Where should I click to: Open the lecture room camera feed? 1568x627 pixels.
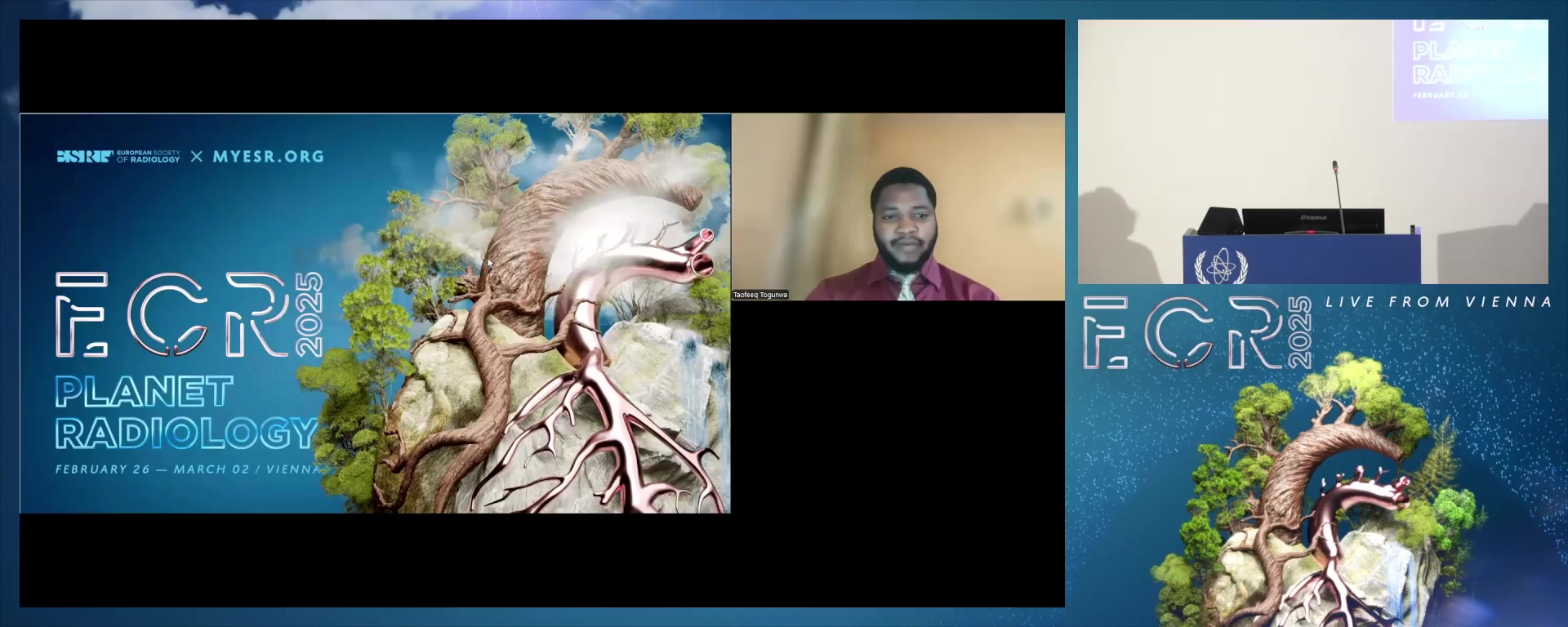coord(1313,152)
